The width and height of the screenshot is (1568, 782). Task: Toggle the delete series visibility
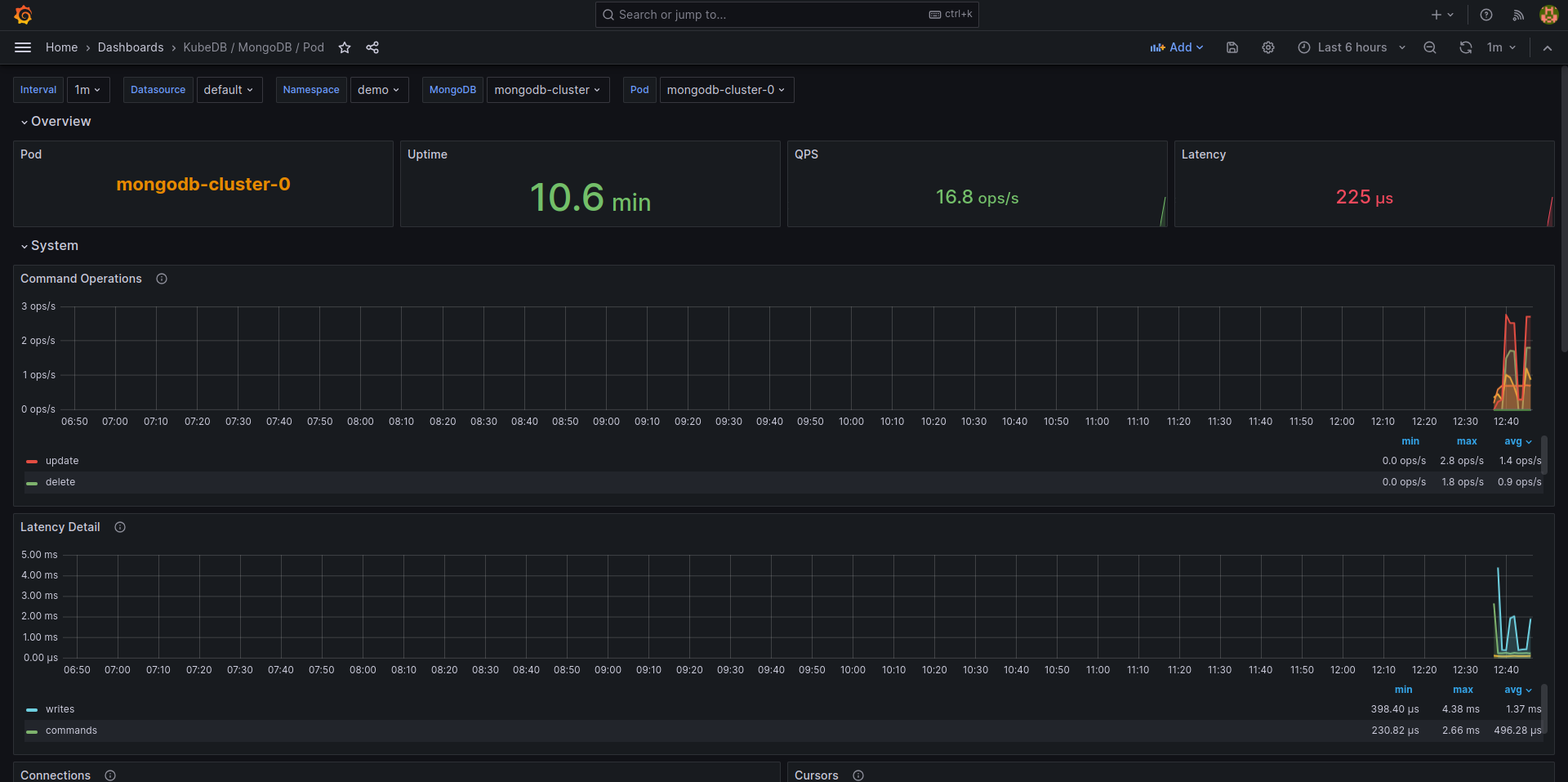click(x=60, y=482)
